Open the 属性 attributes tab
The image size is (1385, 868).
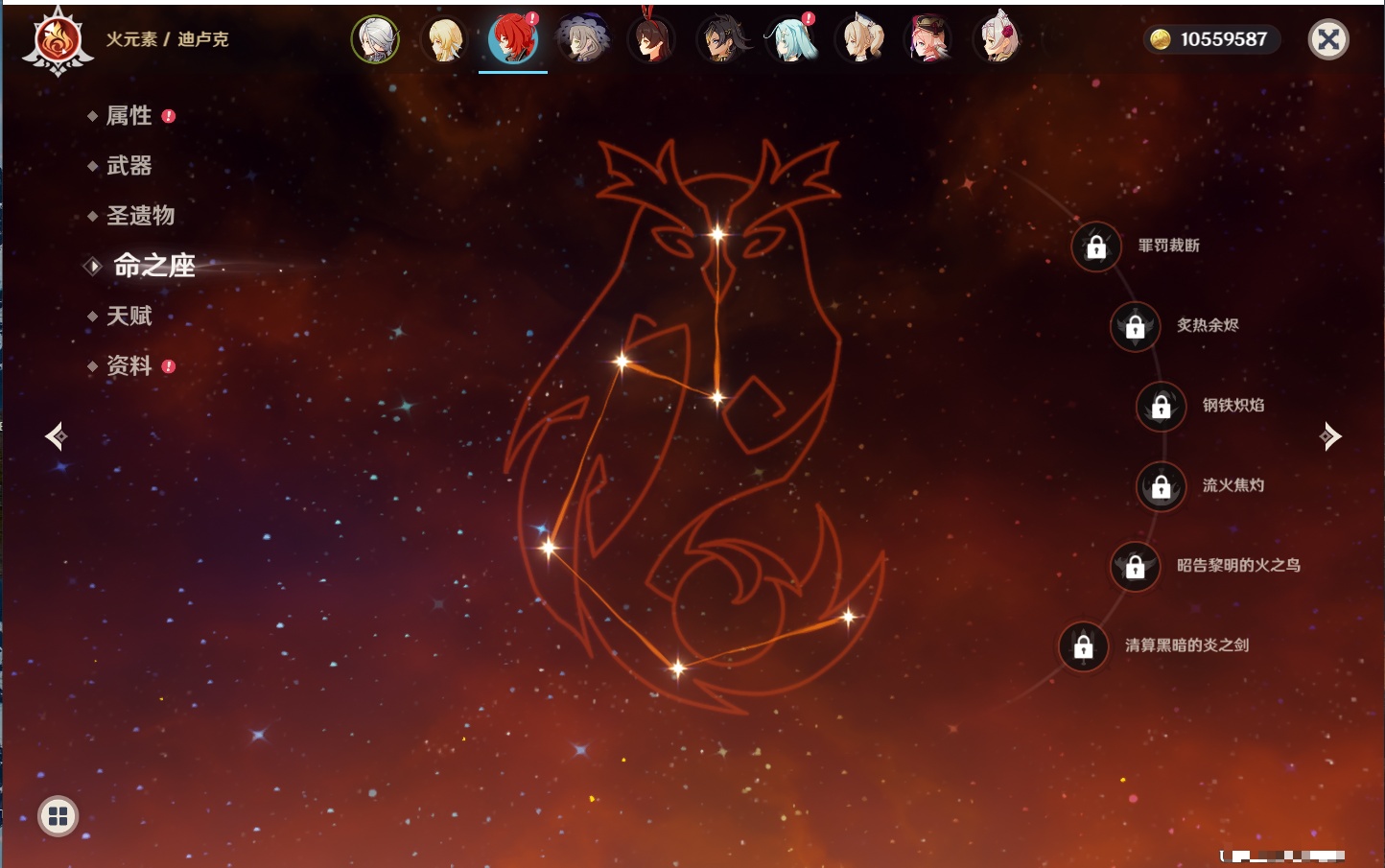(129, 116)
